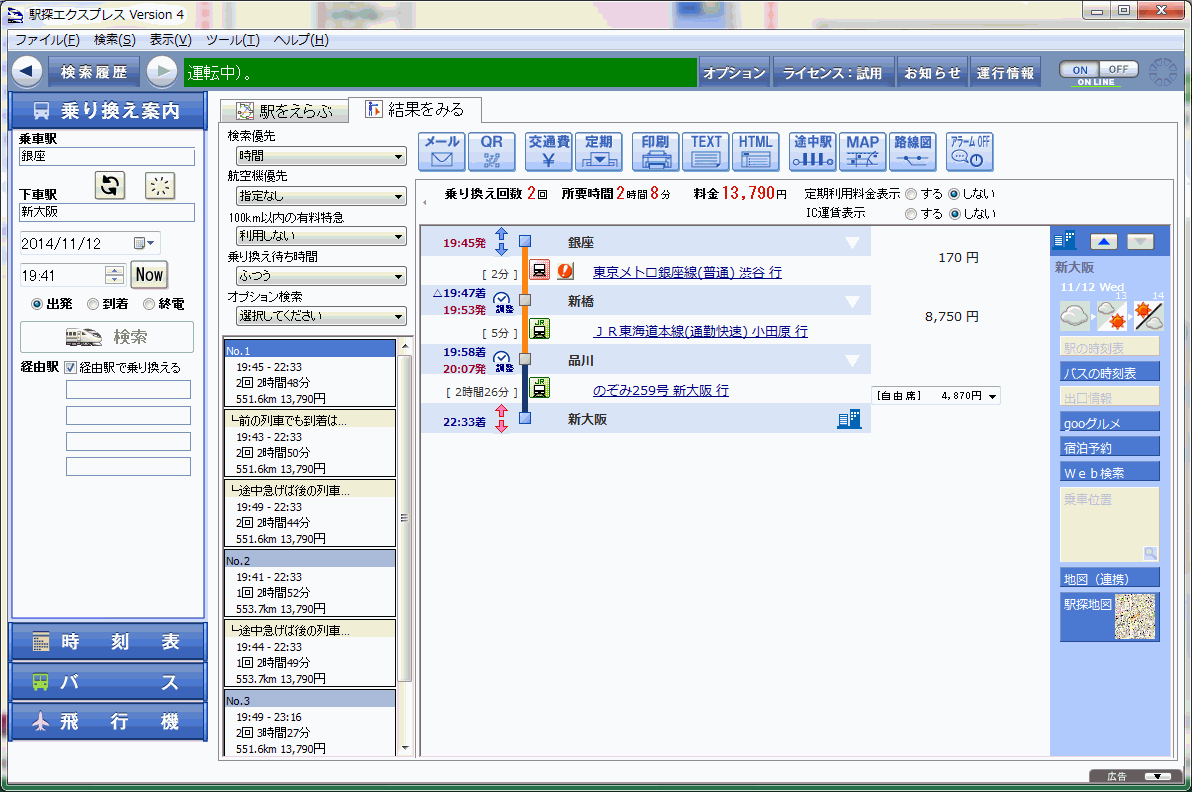Generate a QR code for the route
The image size is (1192, 792).
491,151
